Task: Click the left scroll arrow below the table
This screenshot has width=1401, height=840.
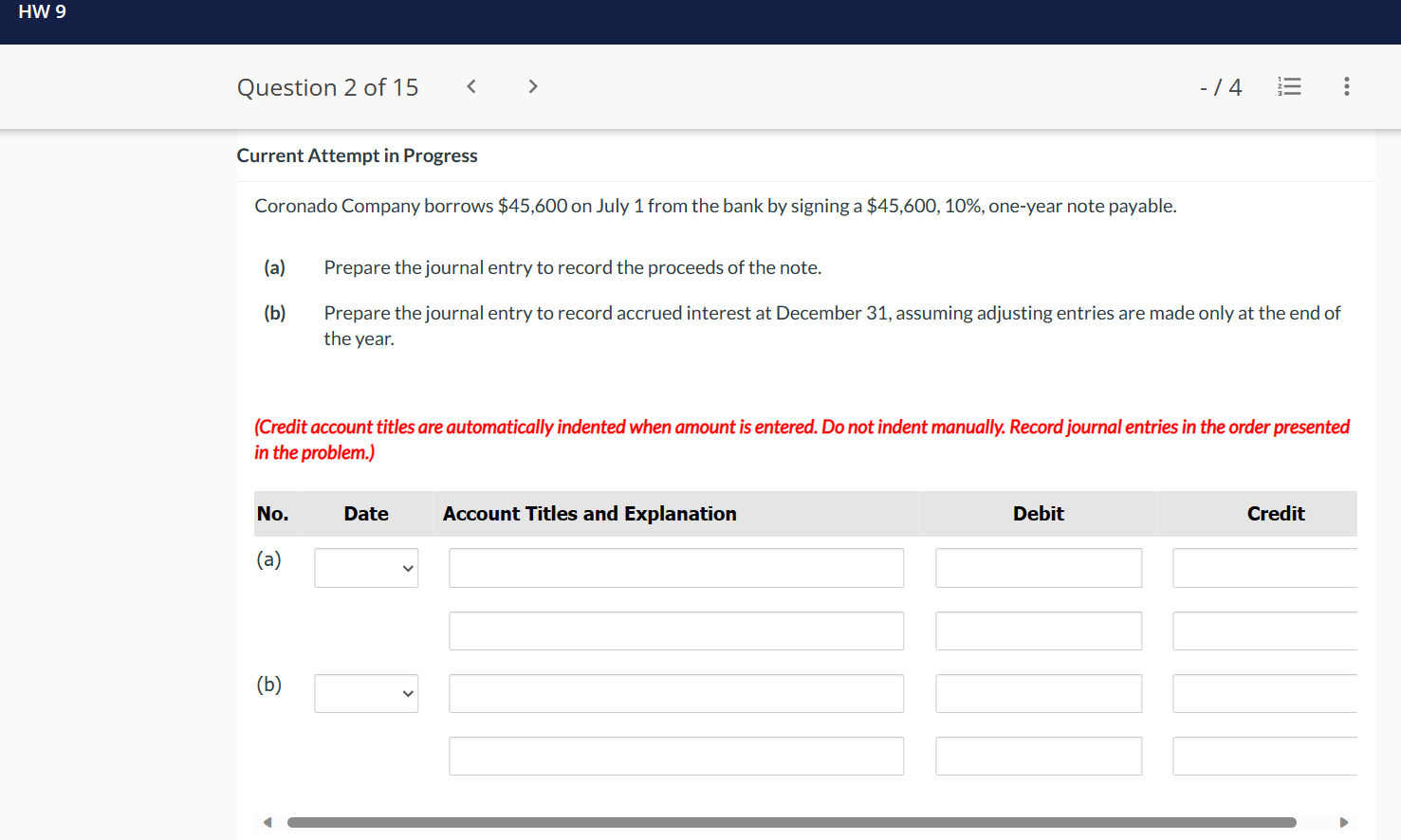Action: 267,821
